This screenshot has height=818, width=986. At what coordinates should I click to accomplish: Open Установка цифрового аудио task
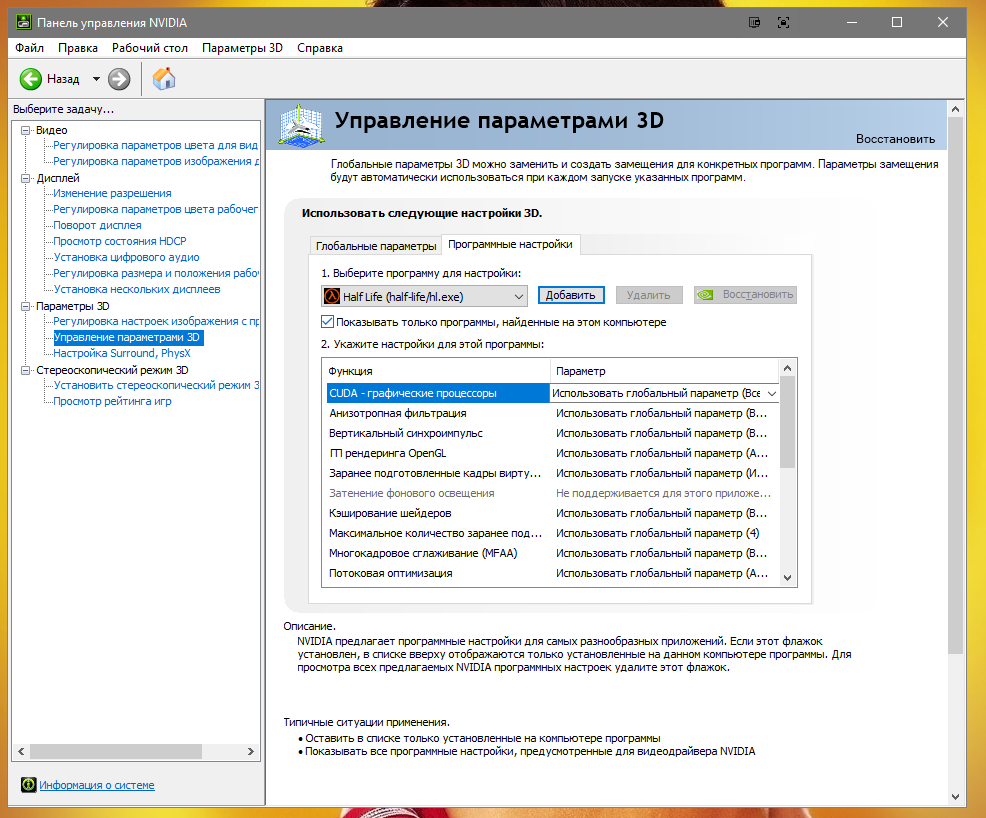point(126,257)
